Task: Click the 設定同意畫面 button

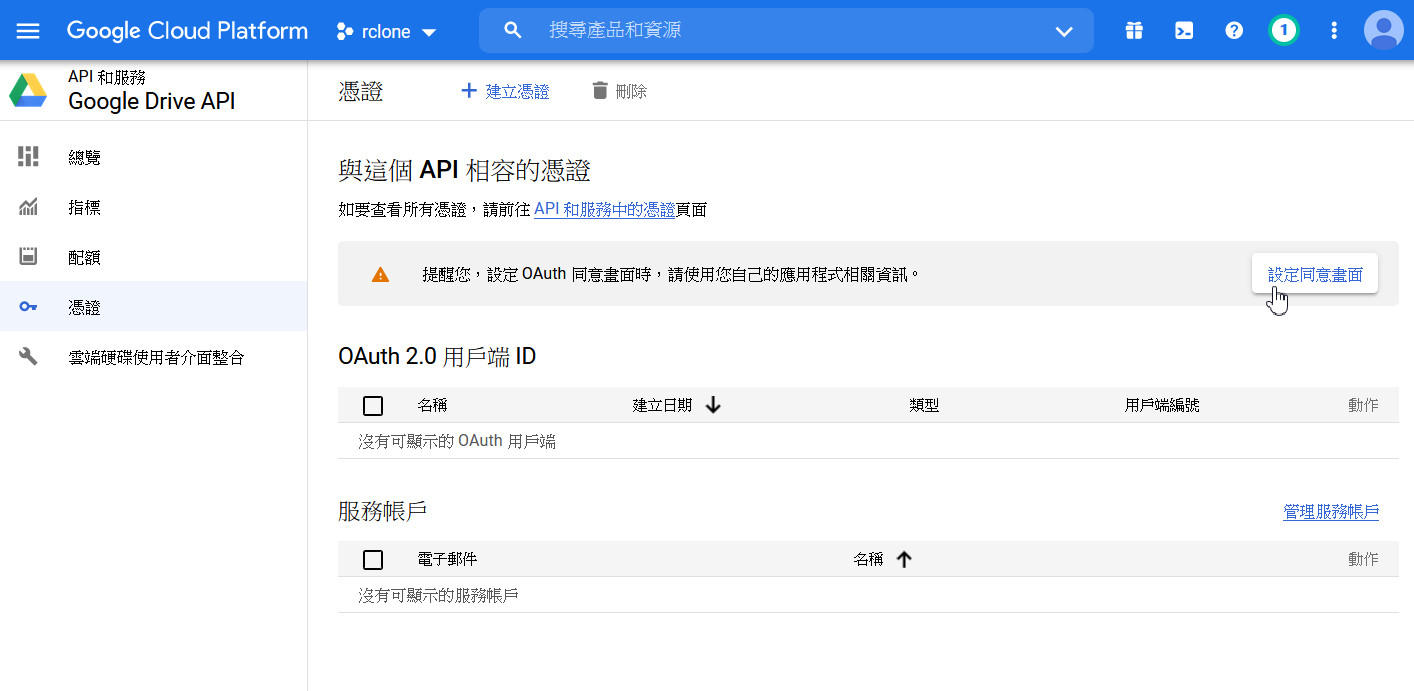Action: click(x=1314, y=274)
